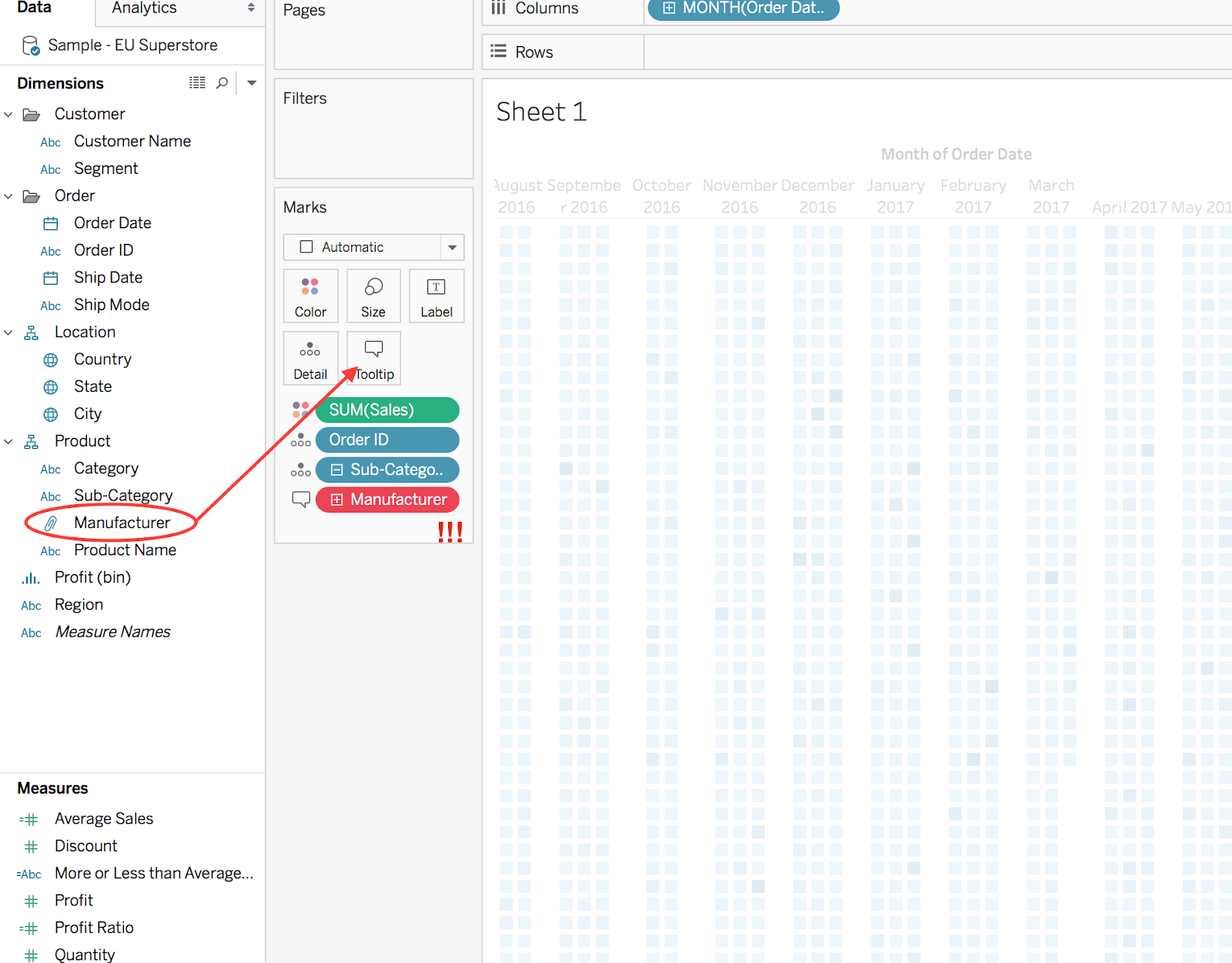Viewport: 1232px width, 963px height.
Task: Click the Month of Order Date header
Action: tap(956, 155)
